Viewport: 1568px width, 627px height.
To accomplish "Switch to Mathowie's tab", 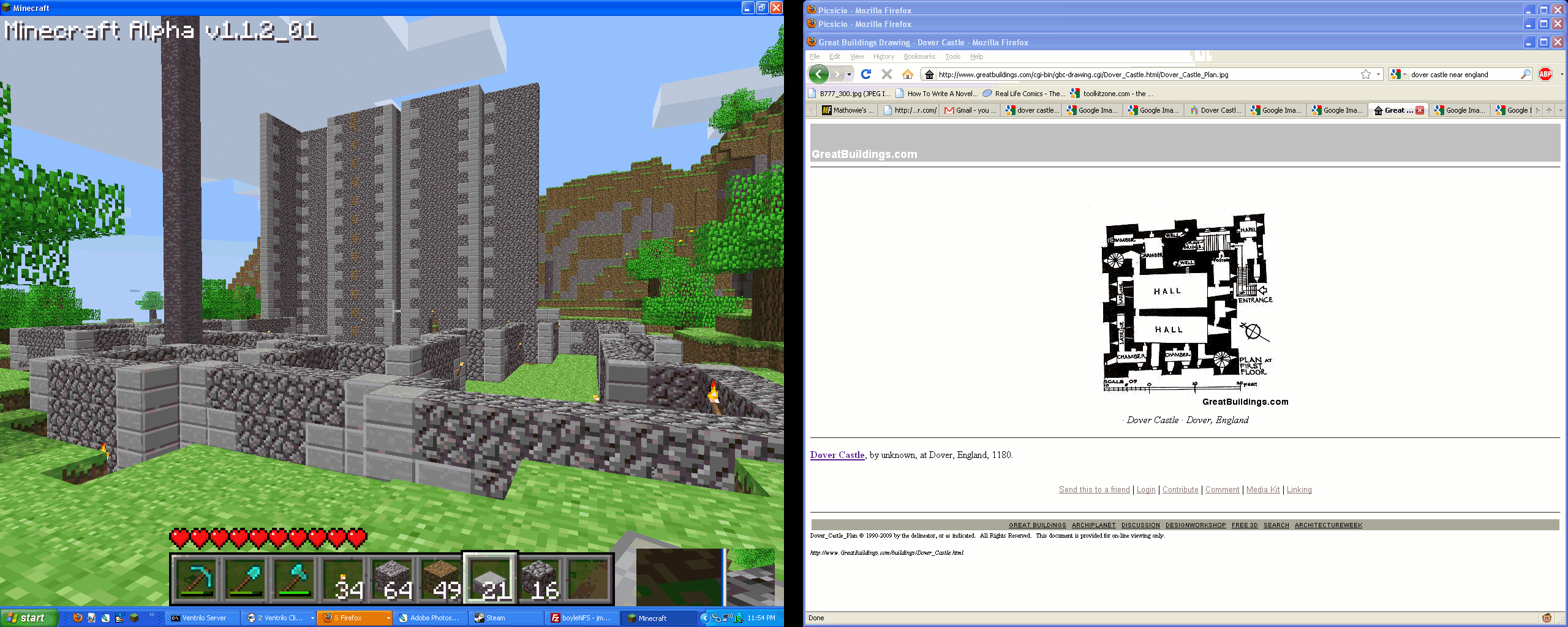I will pyautogui.click(x=848, y=110).
